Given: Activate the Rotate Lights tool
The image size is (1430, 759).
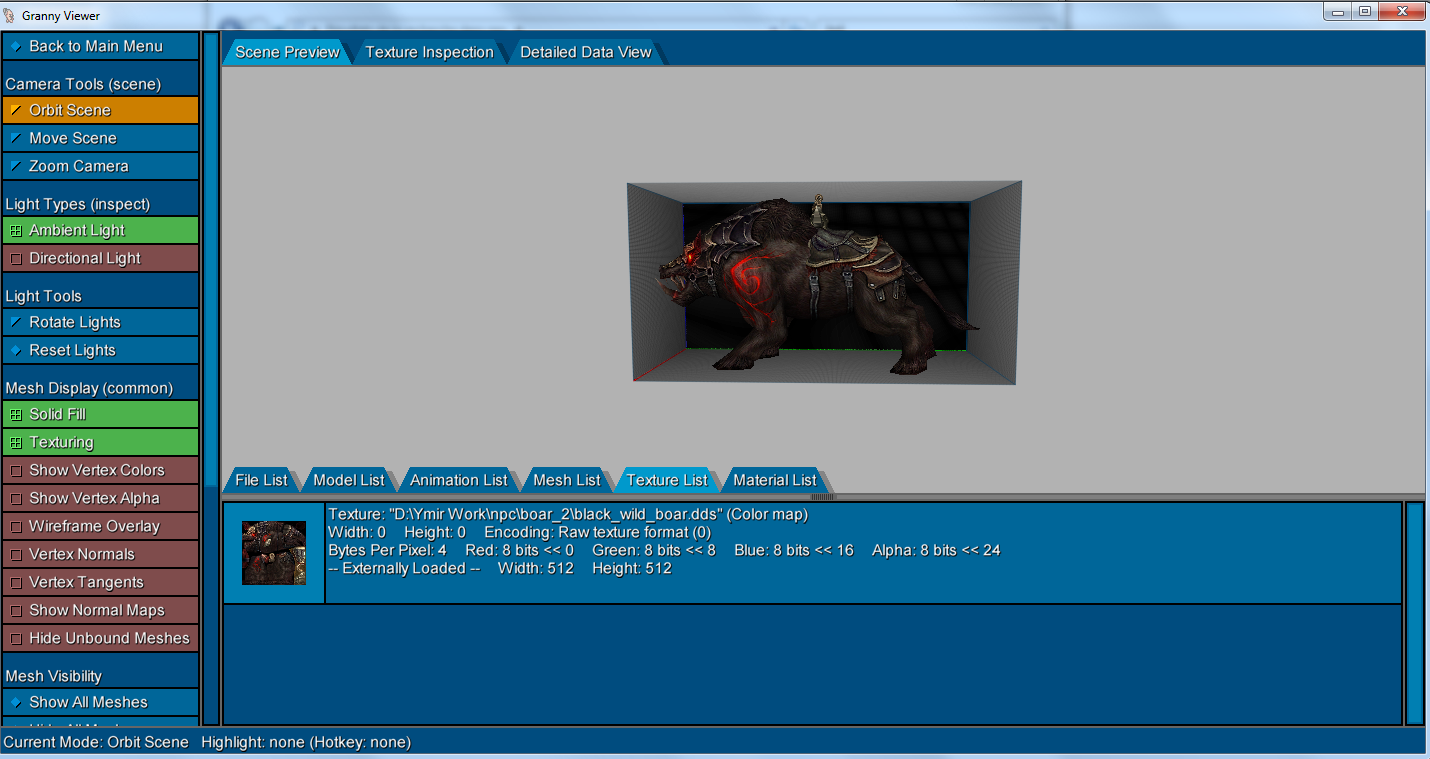Looking at the screenshot, I should (100, 322).
